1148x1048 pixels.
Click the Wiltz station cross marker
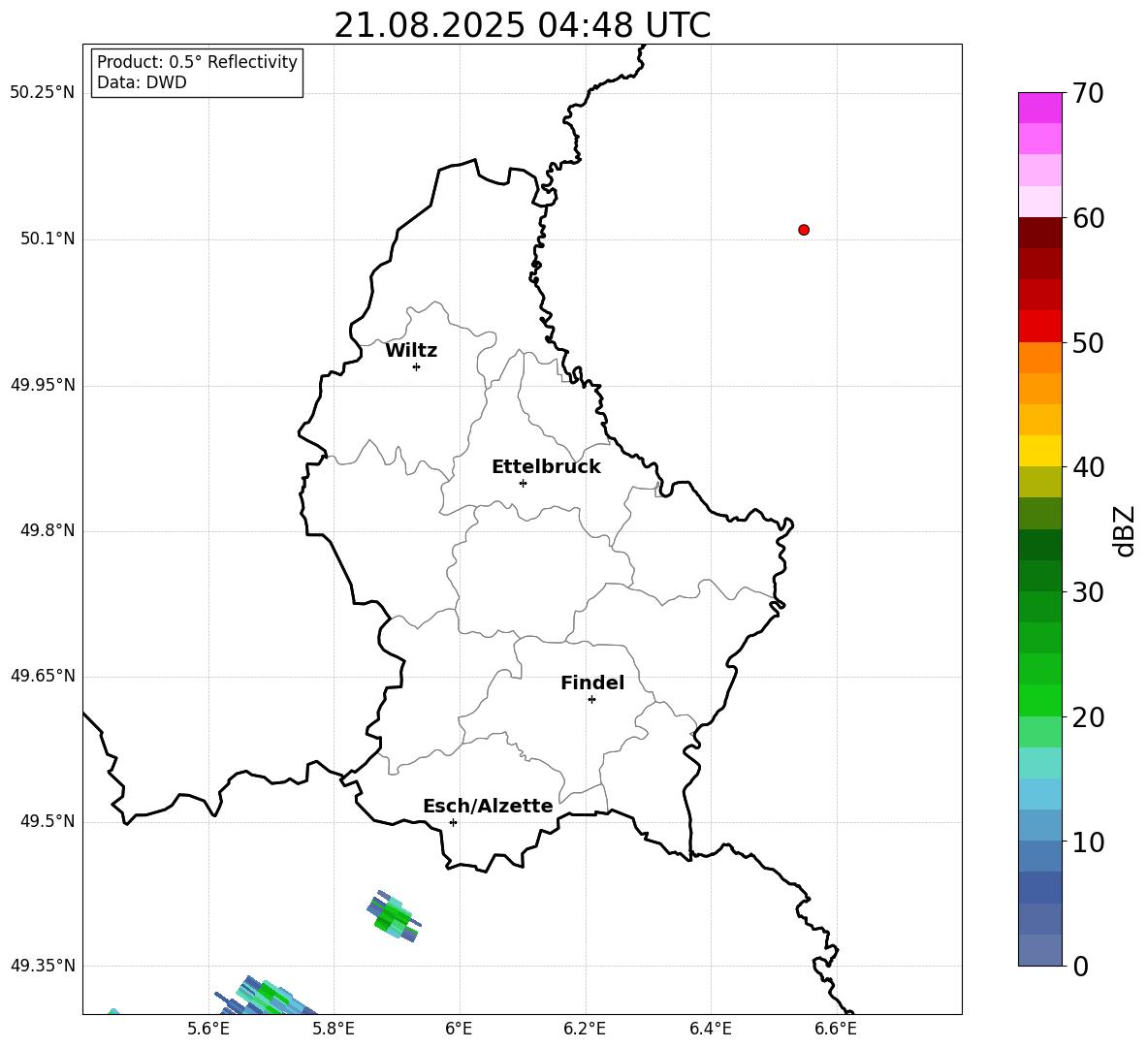416,366
